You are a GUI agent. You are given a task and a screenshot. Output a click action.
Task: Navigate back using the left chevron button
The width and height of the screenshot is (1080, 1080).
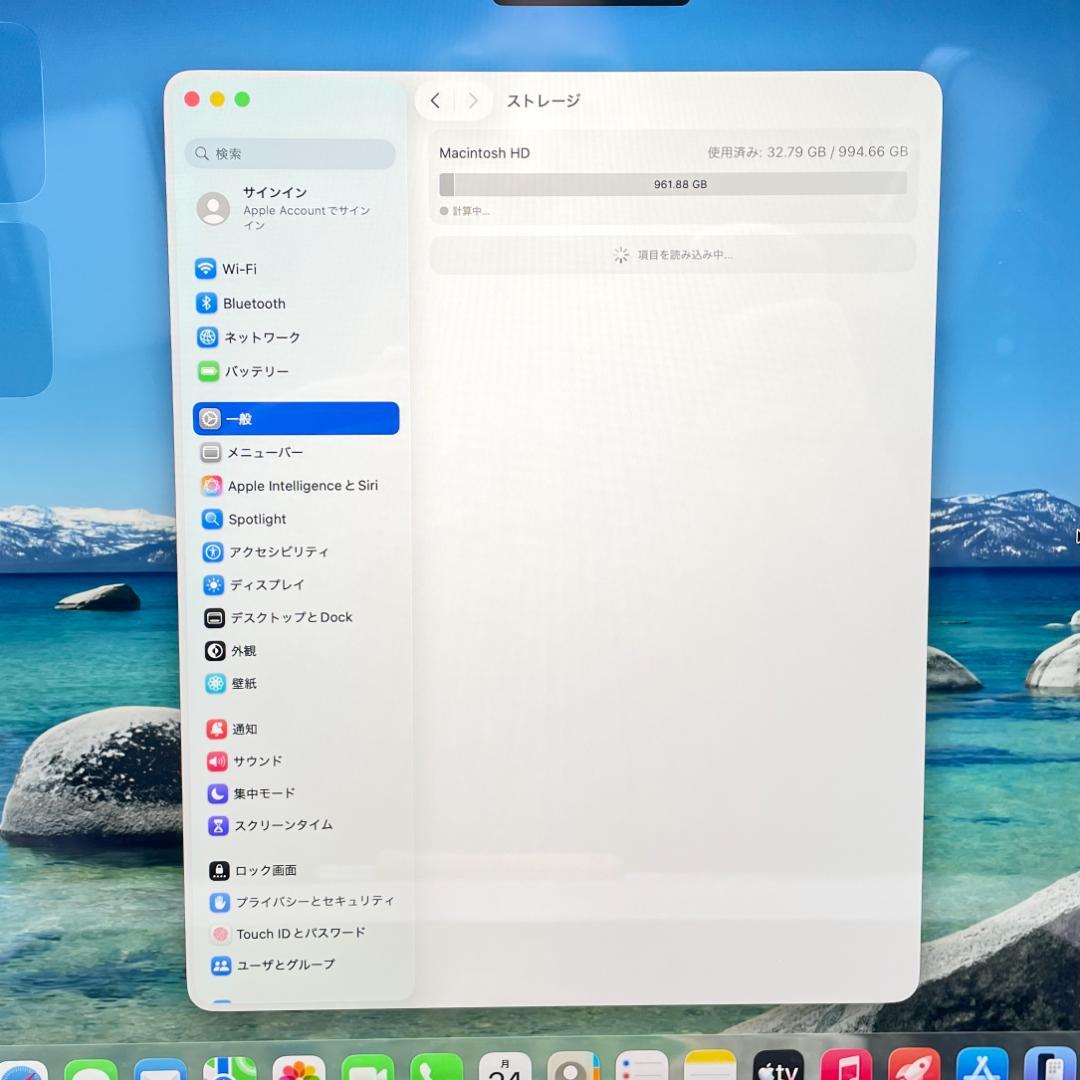coord(435,100)
